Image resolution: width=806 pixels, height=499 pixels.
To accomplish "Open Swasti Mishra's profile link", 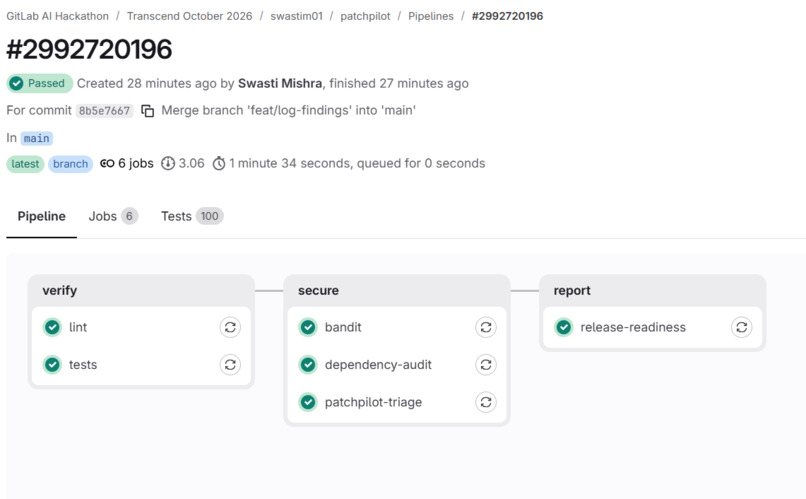I will coord(280,83).
